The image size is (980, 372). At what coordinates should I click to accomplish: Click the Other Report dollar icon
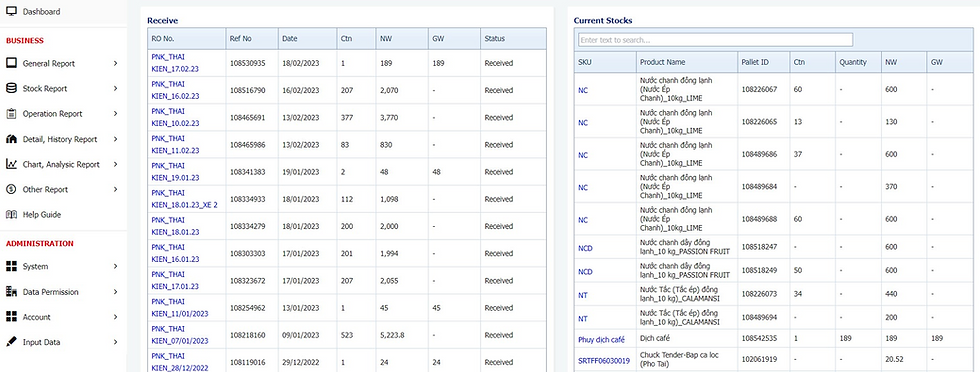11,189
